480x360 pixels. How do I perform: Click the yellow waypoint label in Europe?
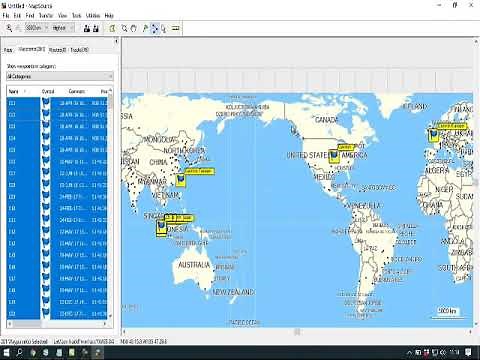pyautogui.click(x=452, y=126)
